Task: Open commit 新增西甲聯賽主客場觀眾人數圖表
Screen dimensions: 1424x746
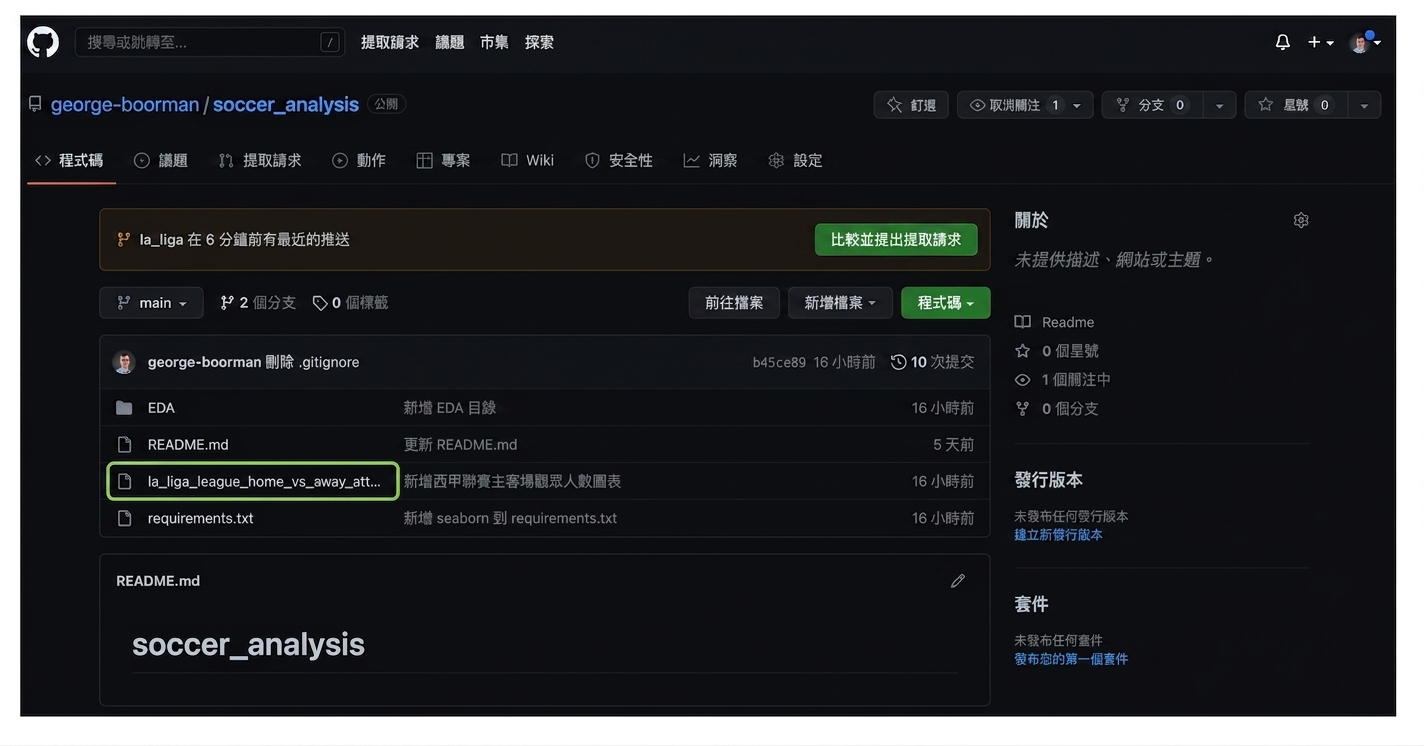Action: 512,482
